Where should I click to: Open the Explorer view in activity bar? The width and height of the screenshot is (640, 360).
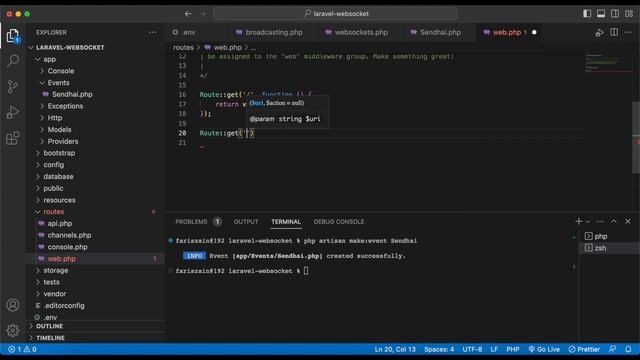click(13, 36)
